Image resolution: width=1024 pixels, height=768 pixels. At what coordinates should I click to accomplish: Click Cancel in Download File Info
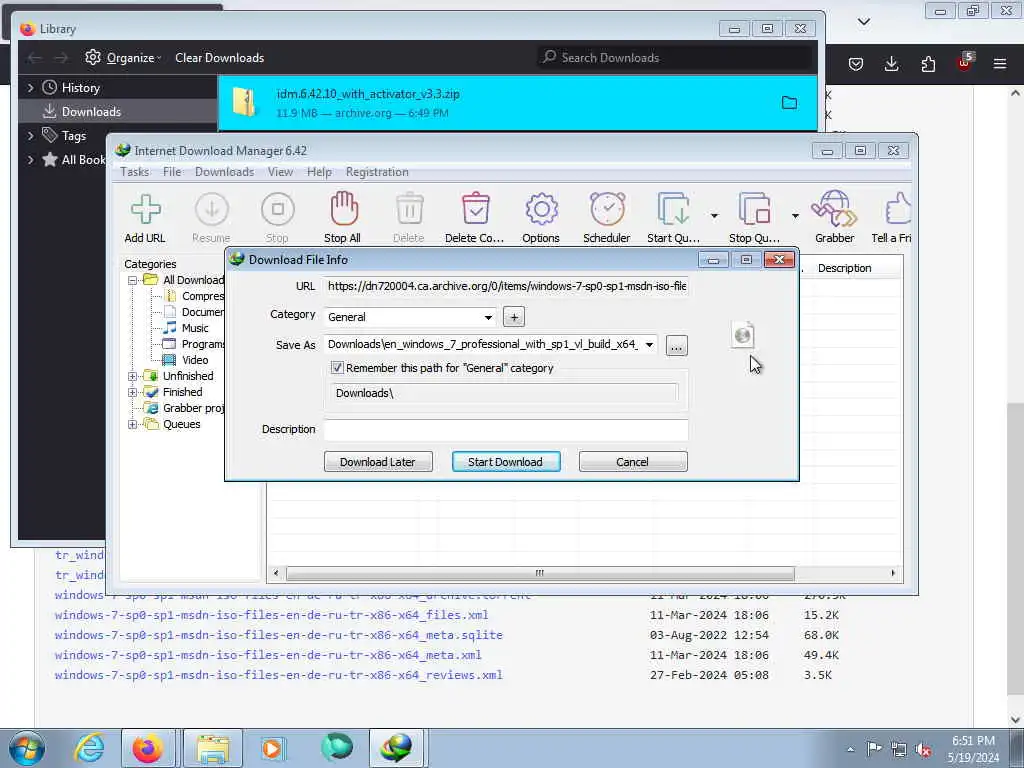click(x=632, y=462)
